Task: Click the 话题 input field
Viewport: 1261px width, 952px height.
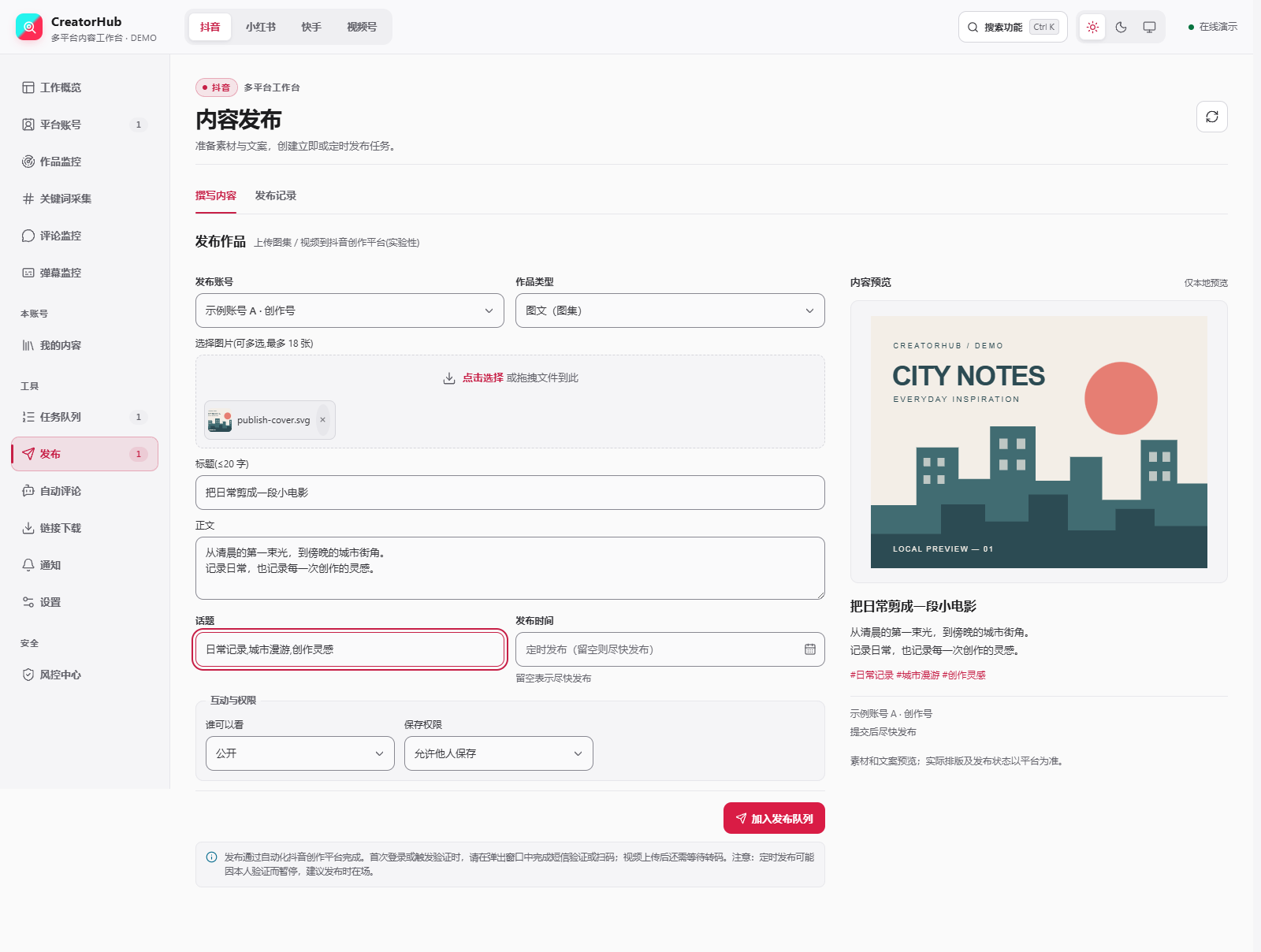Action: point(350,649)
